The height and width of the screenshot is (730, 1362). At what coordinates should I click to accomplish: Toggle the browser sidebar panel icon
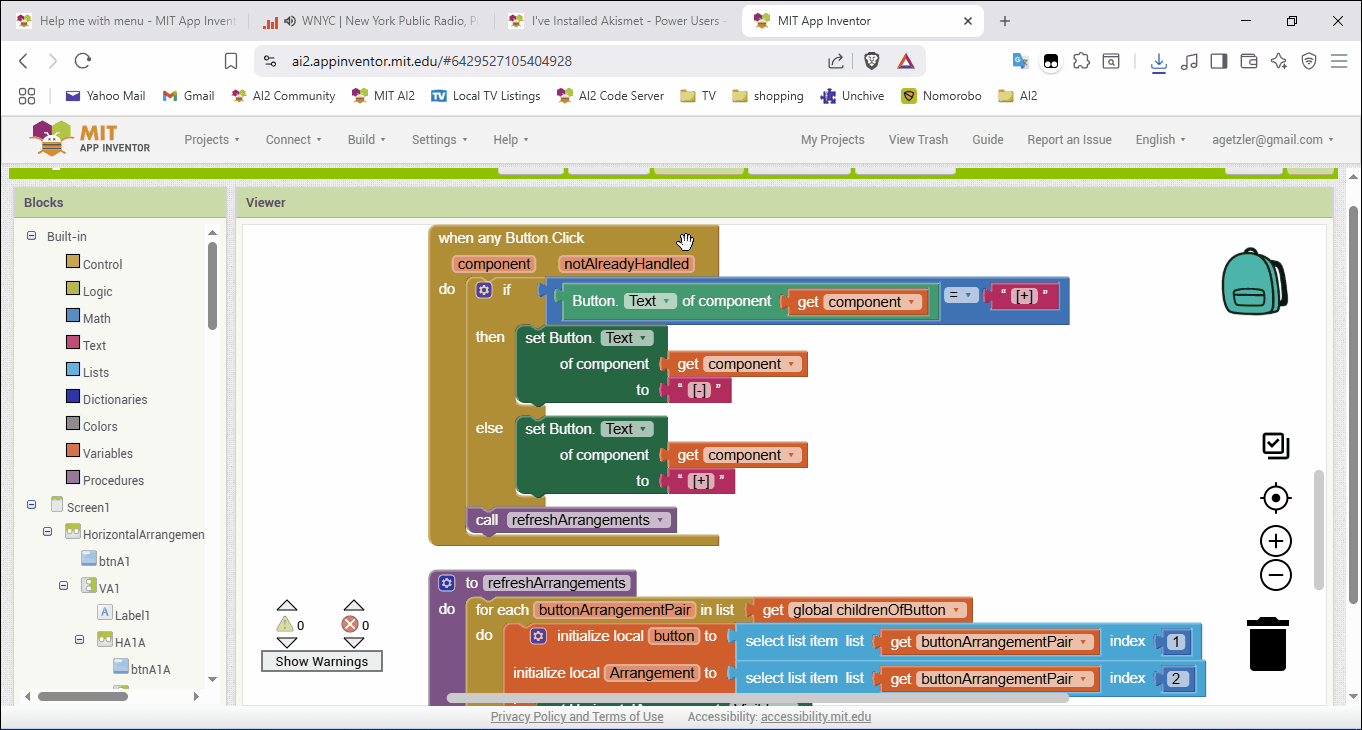1218,61
